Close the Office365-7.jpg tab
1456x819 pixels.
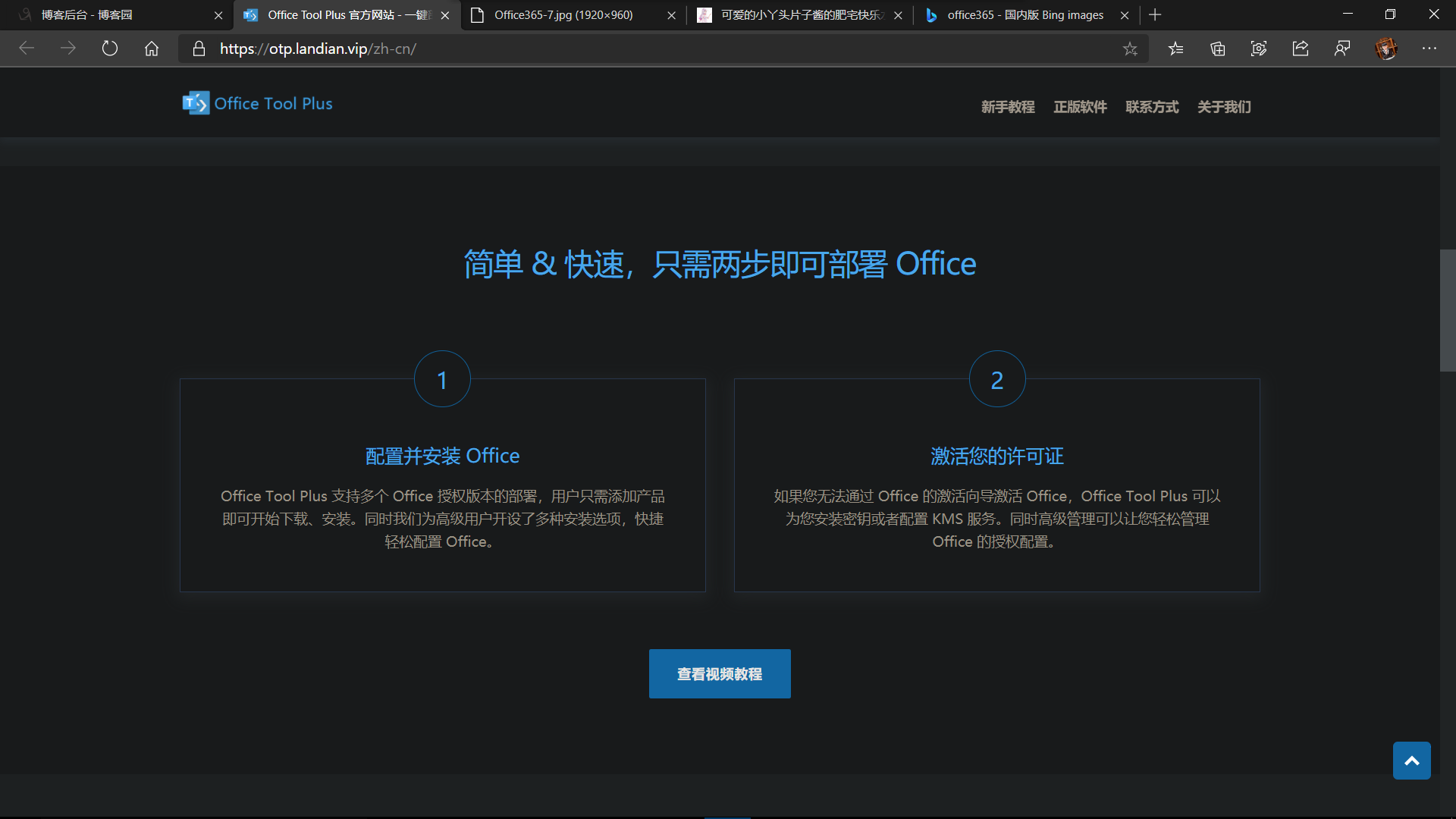pos(671,15)
